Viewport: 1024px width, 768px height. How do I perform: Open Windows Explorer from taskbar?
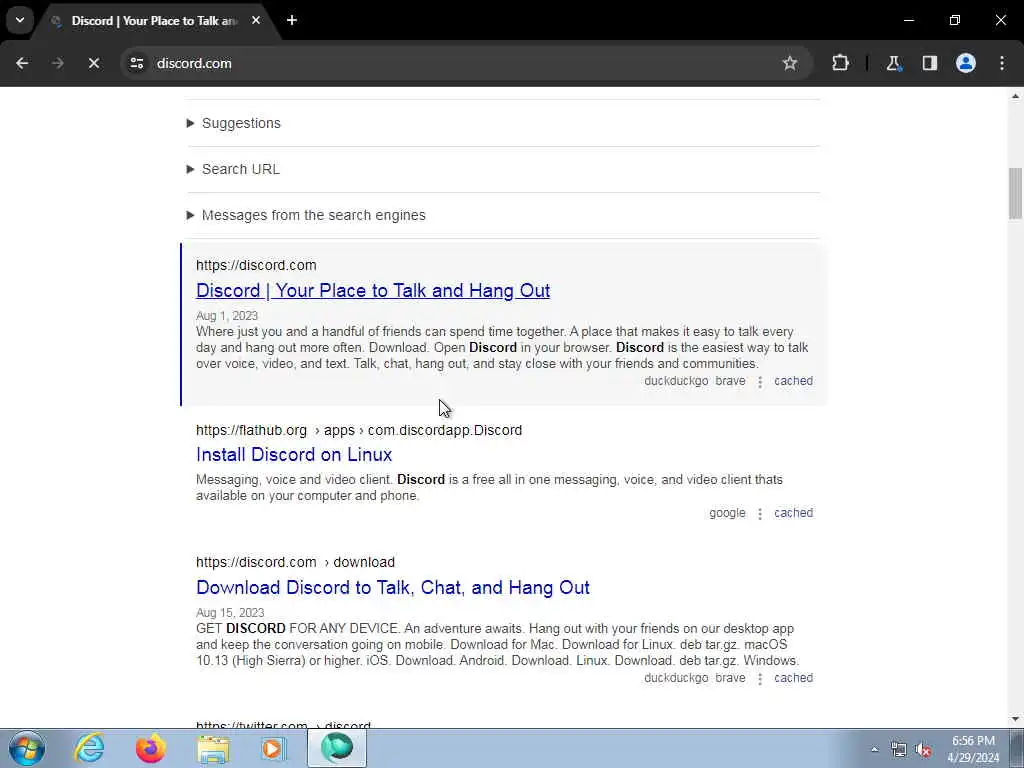coord(214,748)
